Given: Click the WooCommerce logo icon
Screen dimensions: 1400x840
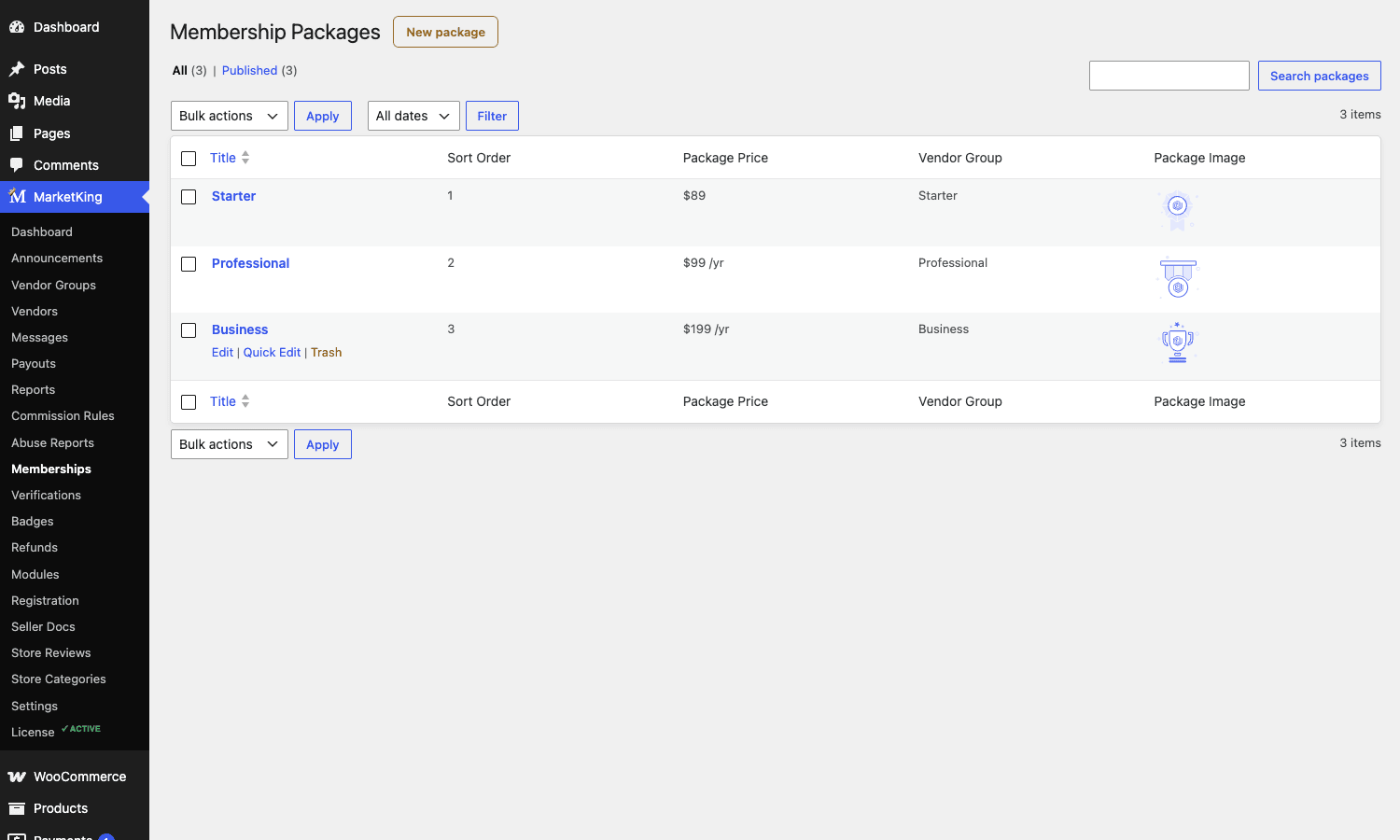Looking at the screenshot, I should tap(17, 777).
